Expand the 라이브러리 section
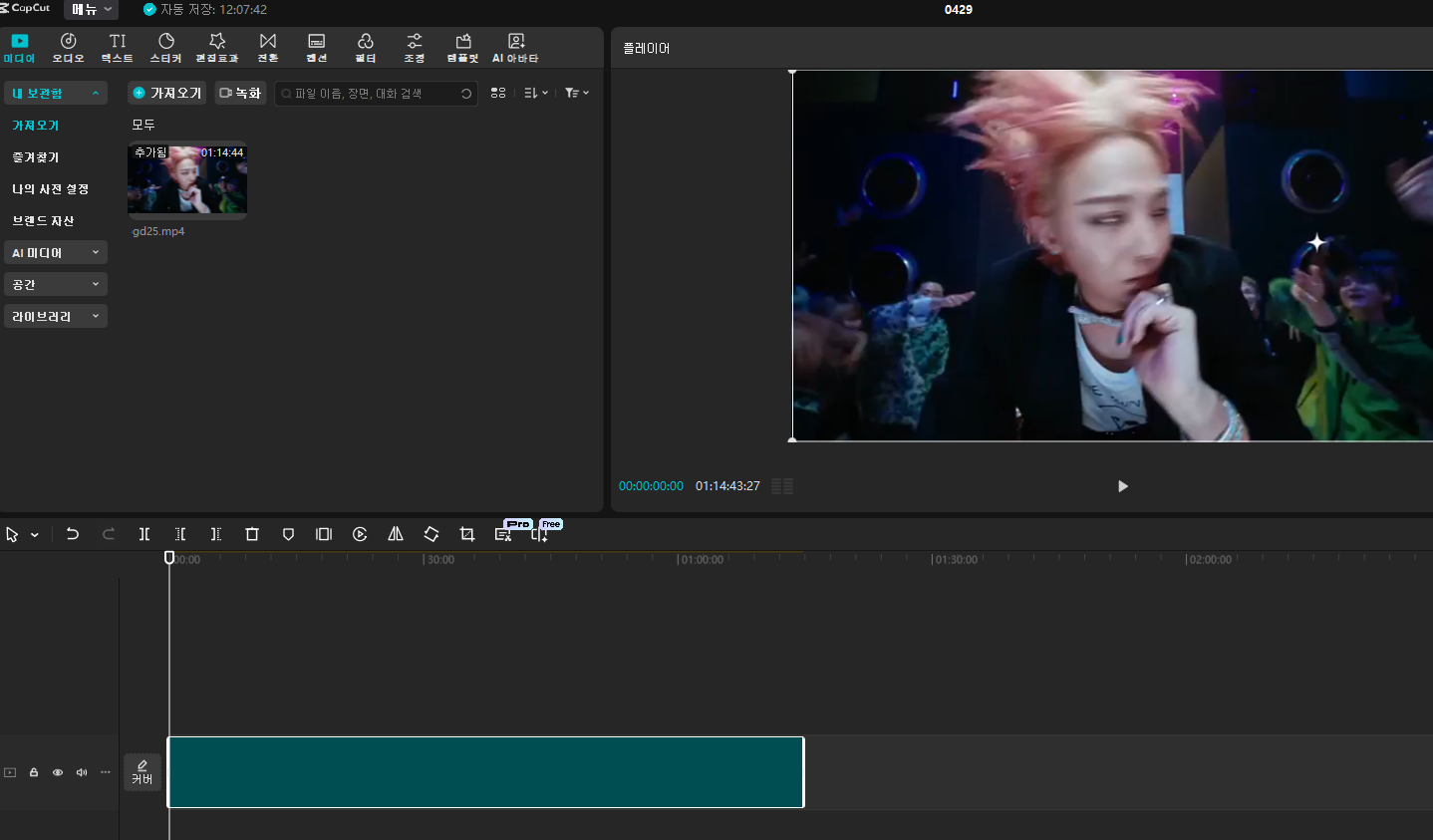Image resolution: width=1433 pixels, height=840 pixels. [56, 317]
